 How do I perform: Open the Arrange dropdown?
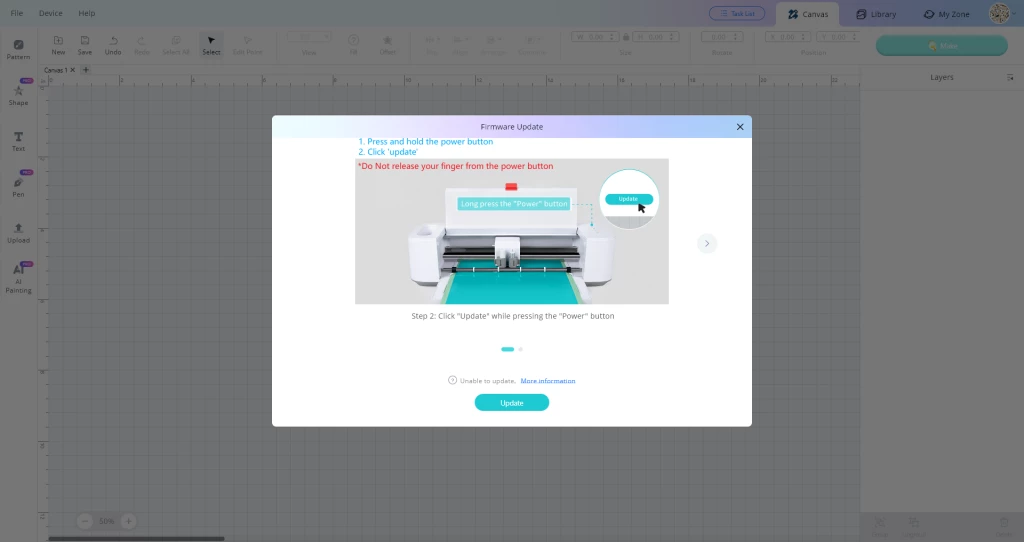(493, 45)
